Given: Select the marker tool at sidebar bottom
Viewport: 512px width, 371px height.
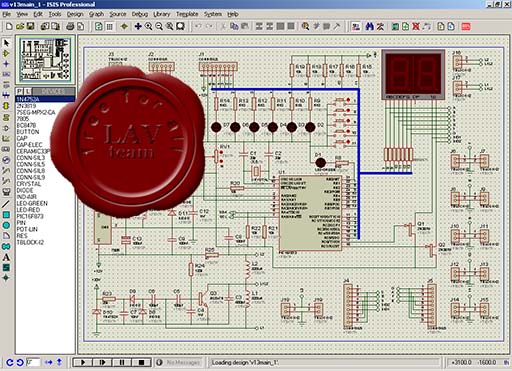Looking at the screenshot, I should 6,278.
